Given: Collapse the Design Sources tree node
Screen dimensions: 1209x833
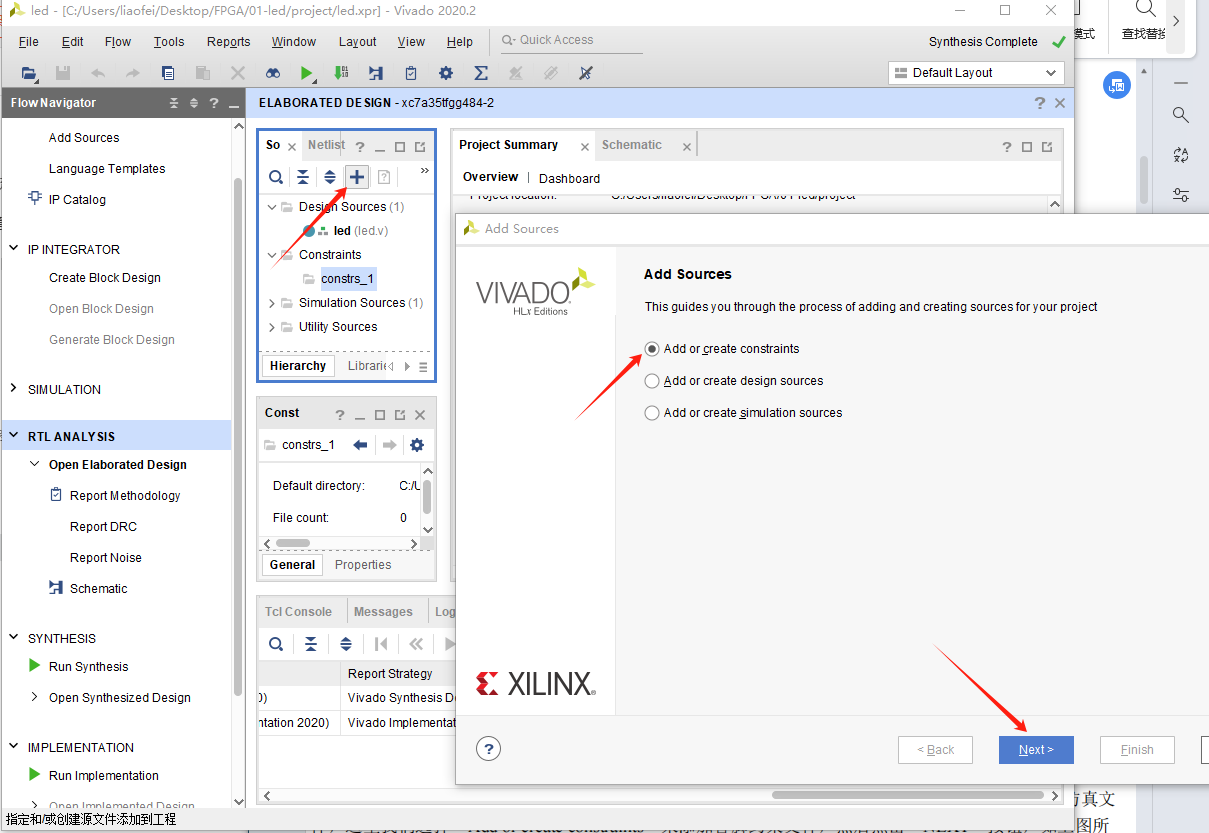Looking at the screenshot, I should point(272,207).
